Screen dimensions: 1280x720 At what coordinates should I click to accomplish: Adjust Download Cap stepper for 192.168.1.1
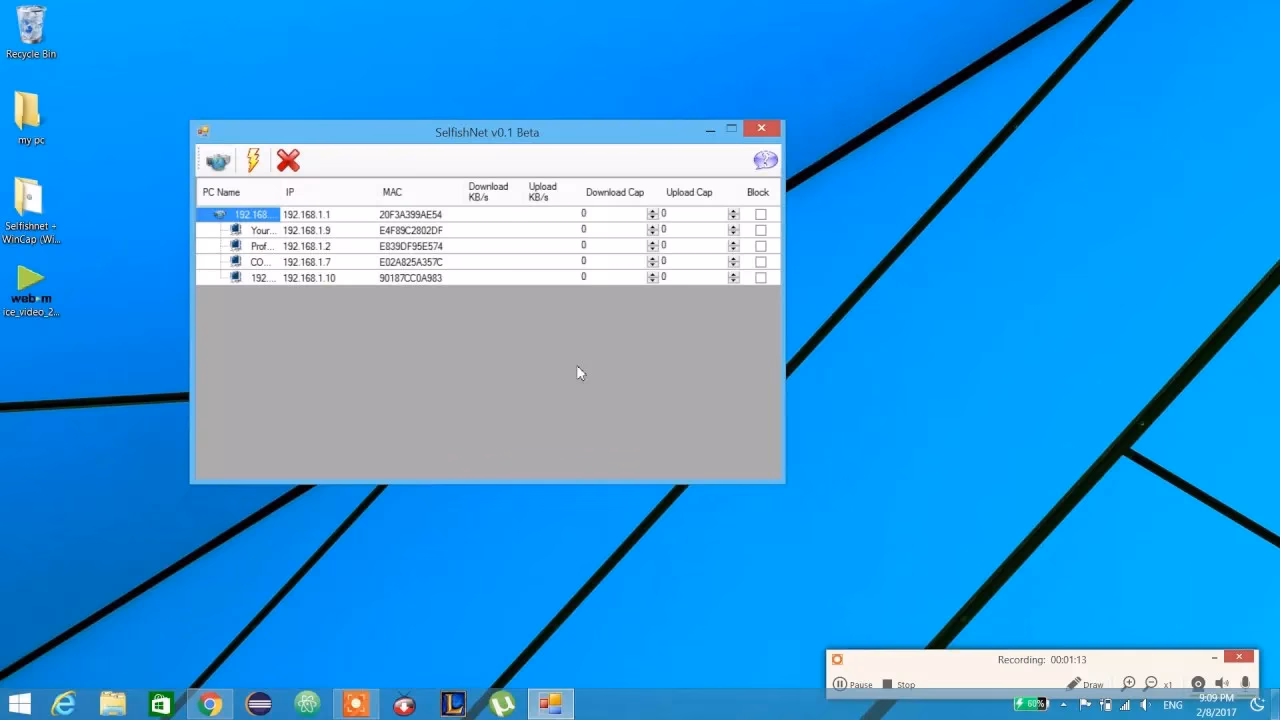point(653,214)
